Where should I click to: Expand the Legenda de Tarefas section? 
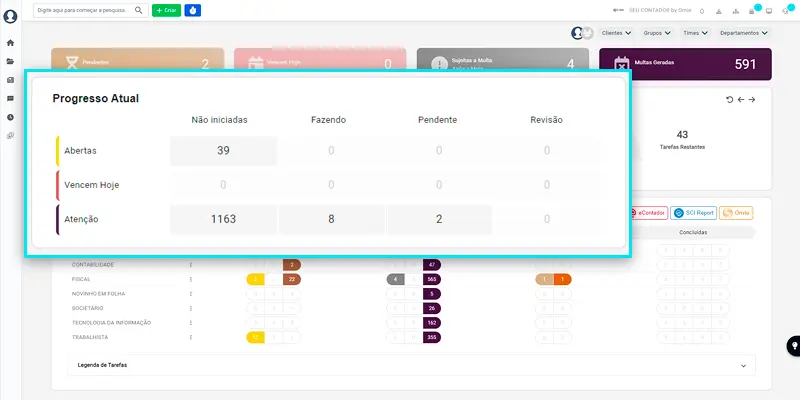410,365
